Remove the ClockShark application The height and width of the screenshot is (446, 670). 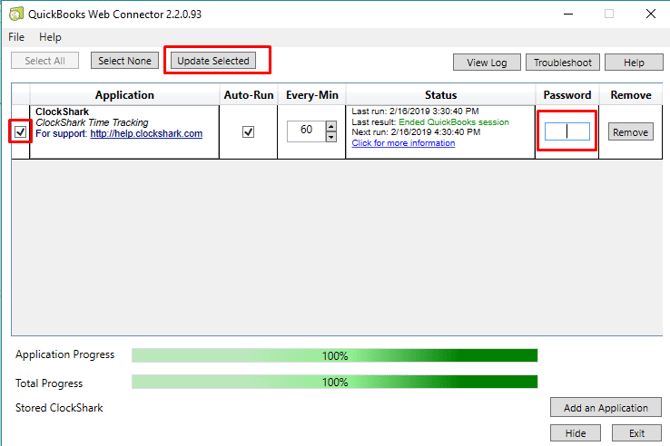point(630,132)
